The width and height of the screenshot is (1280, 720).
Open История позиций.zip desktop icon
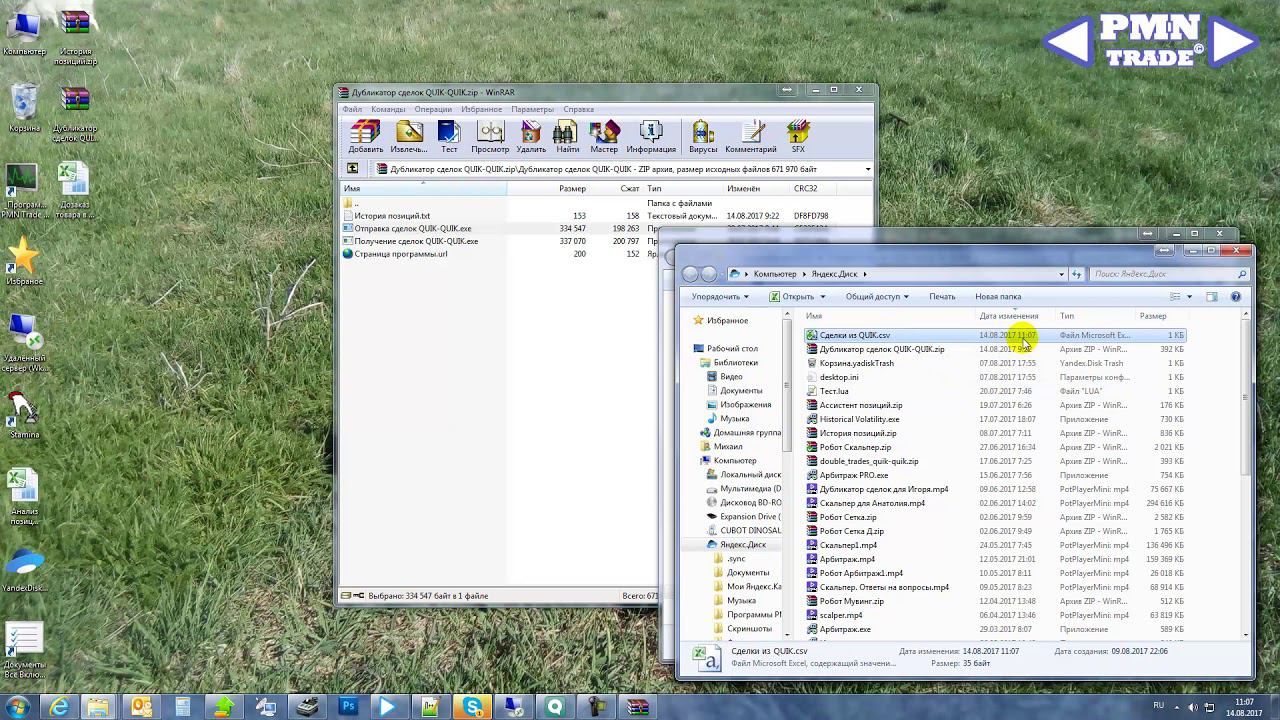click(75, 38)
